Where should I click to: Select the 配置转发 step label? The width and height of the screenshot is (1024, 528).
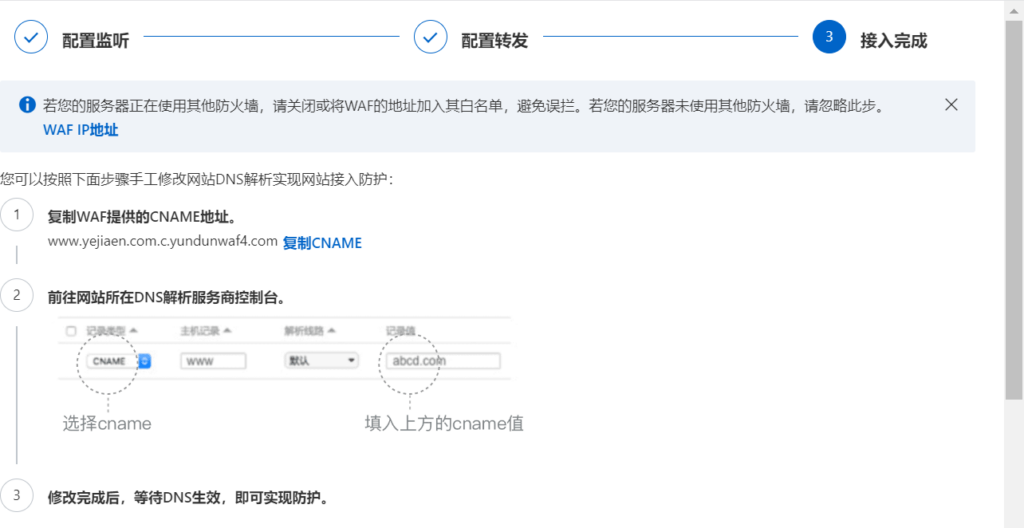pos(494,40)
